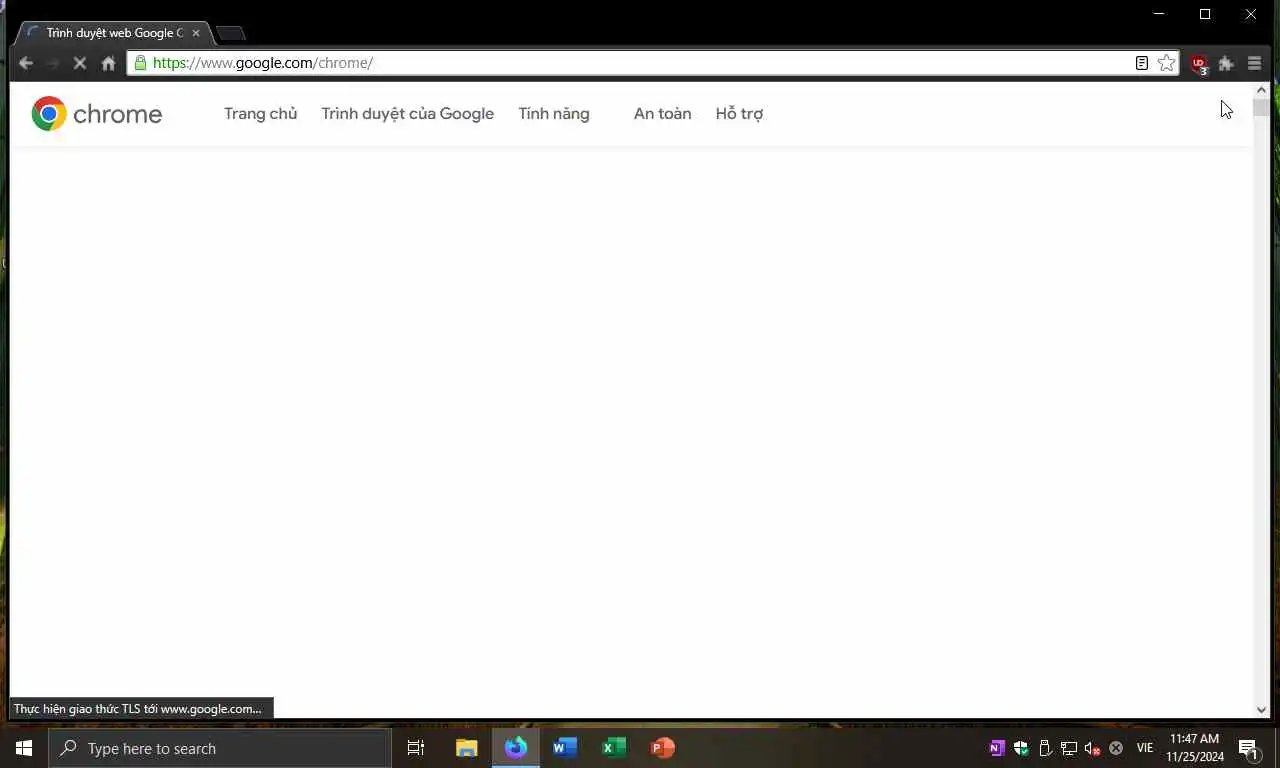Image resolution: width=1280 pixels, height=768 pixels.
Task: Click the forward navigation arrow
Action: pos(53,63)
